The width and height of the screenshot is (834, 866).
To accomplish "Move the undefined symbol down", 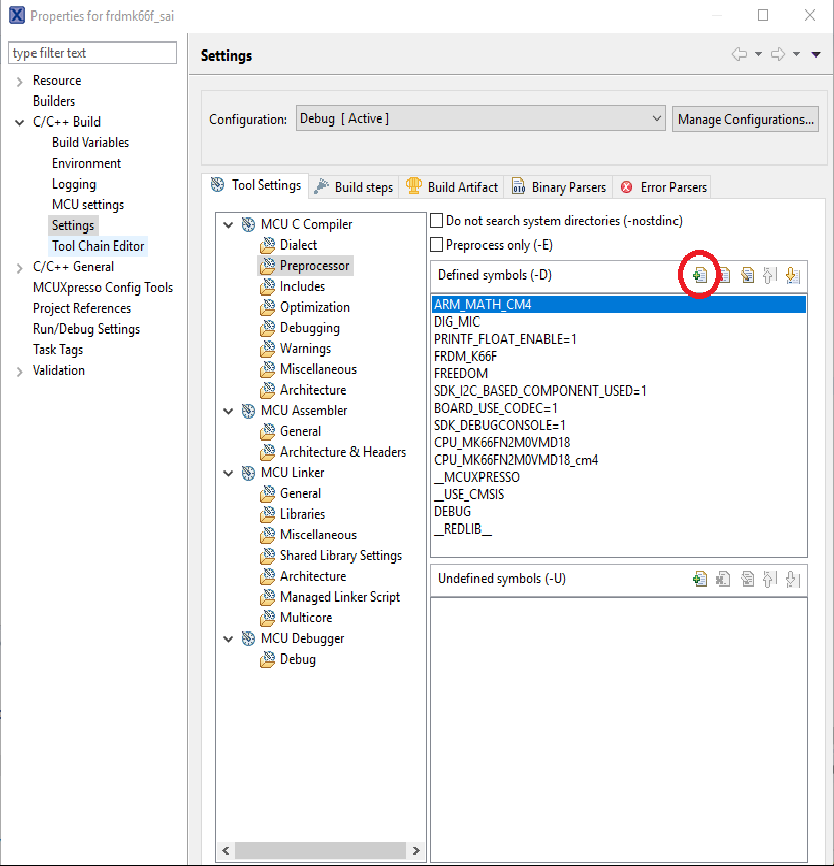I will 793,579.
